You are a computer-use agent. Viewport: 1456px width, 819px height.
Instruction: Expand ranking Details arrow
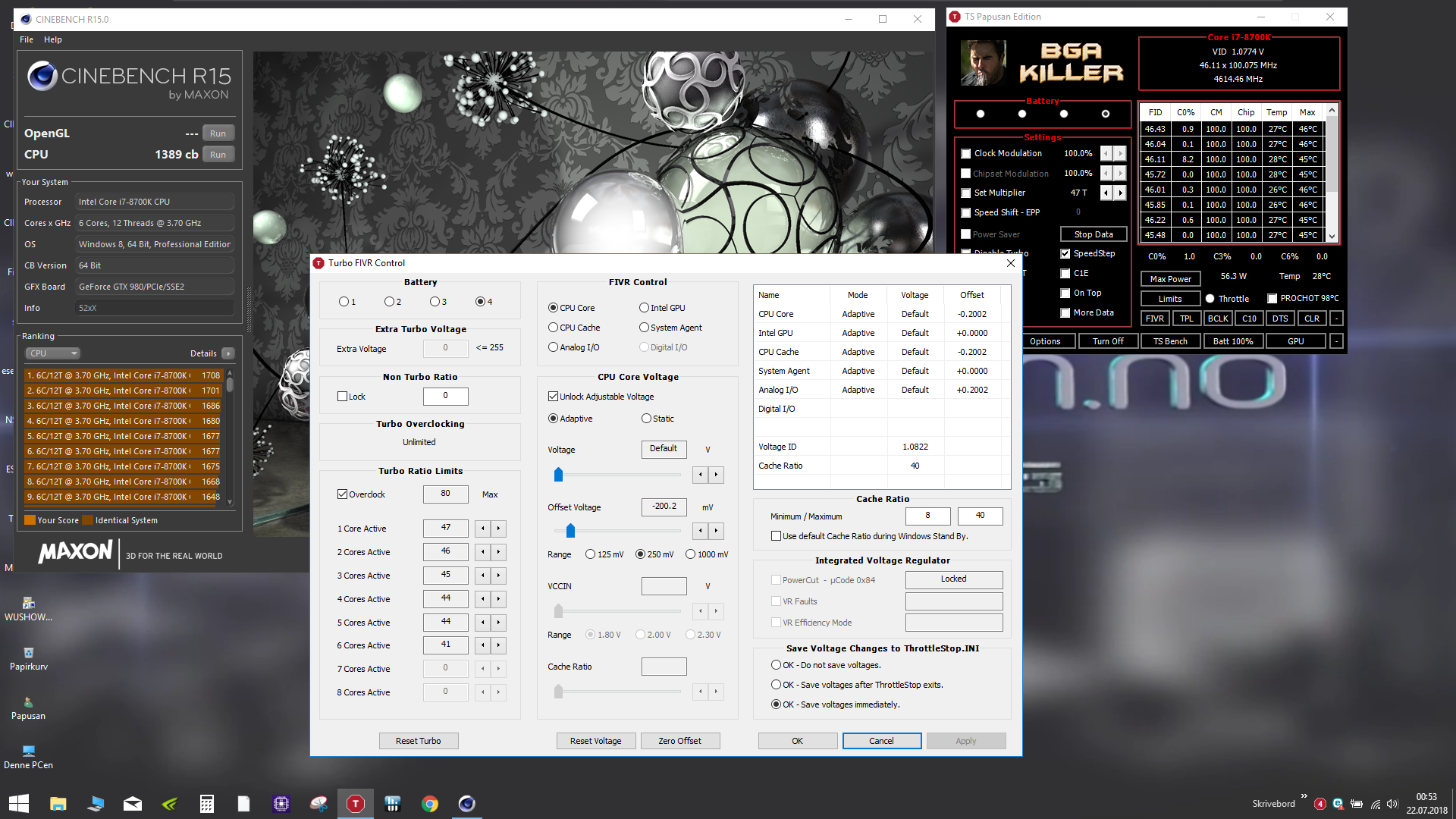point(228,353)
